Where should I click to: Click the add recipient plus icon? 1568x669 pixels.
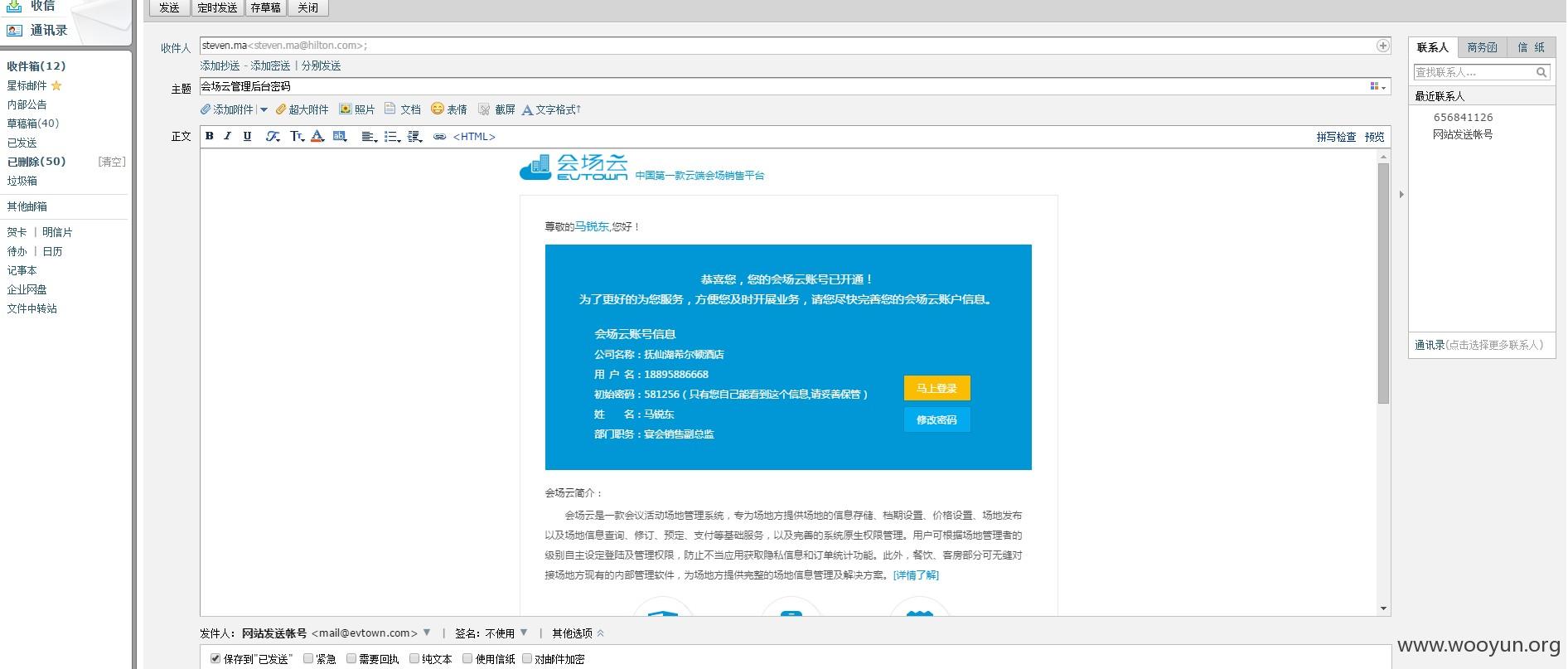click(x=1382, y=46)
